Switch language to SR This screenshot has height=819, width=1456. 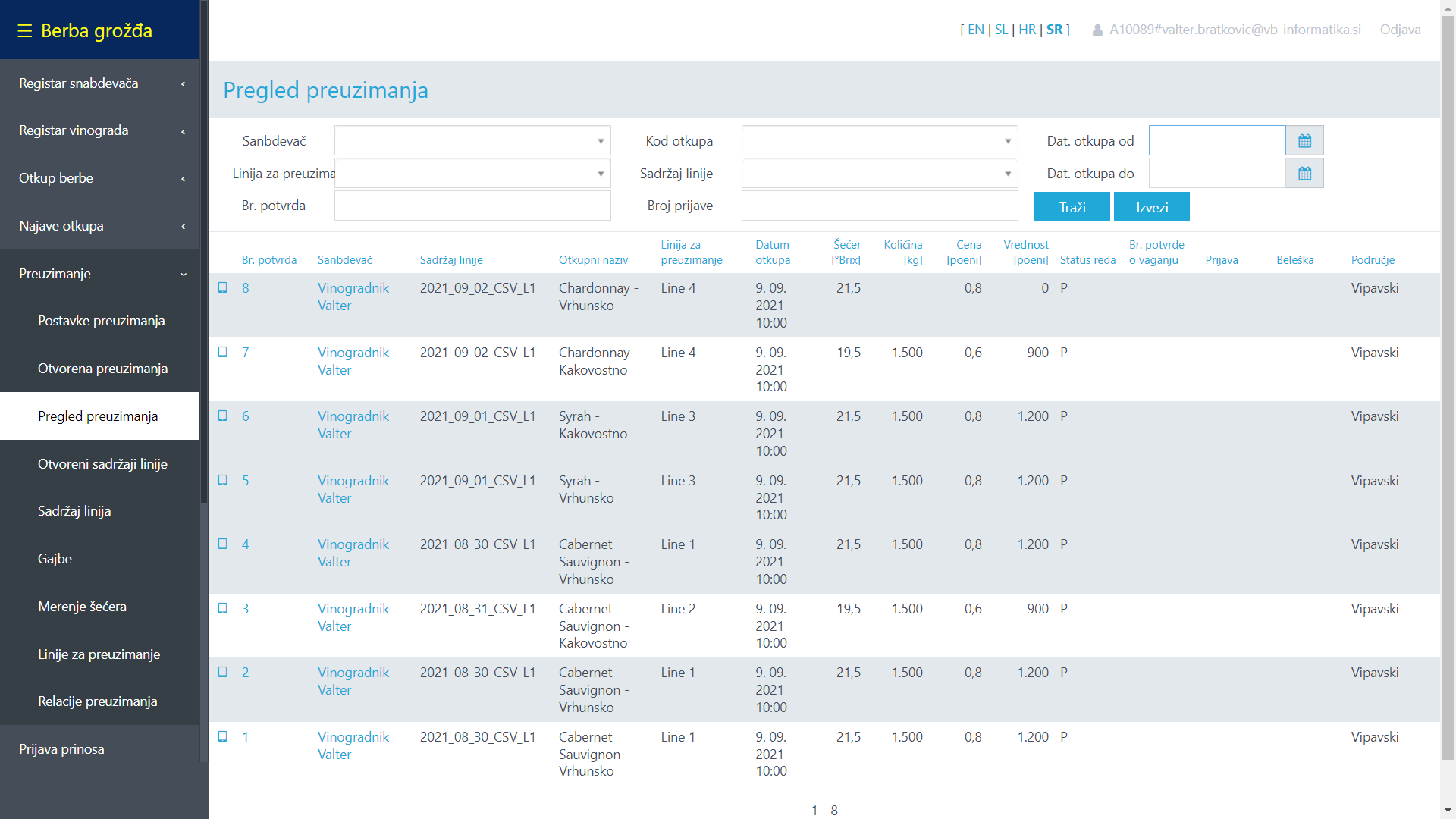(1055, 30)
